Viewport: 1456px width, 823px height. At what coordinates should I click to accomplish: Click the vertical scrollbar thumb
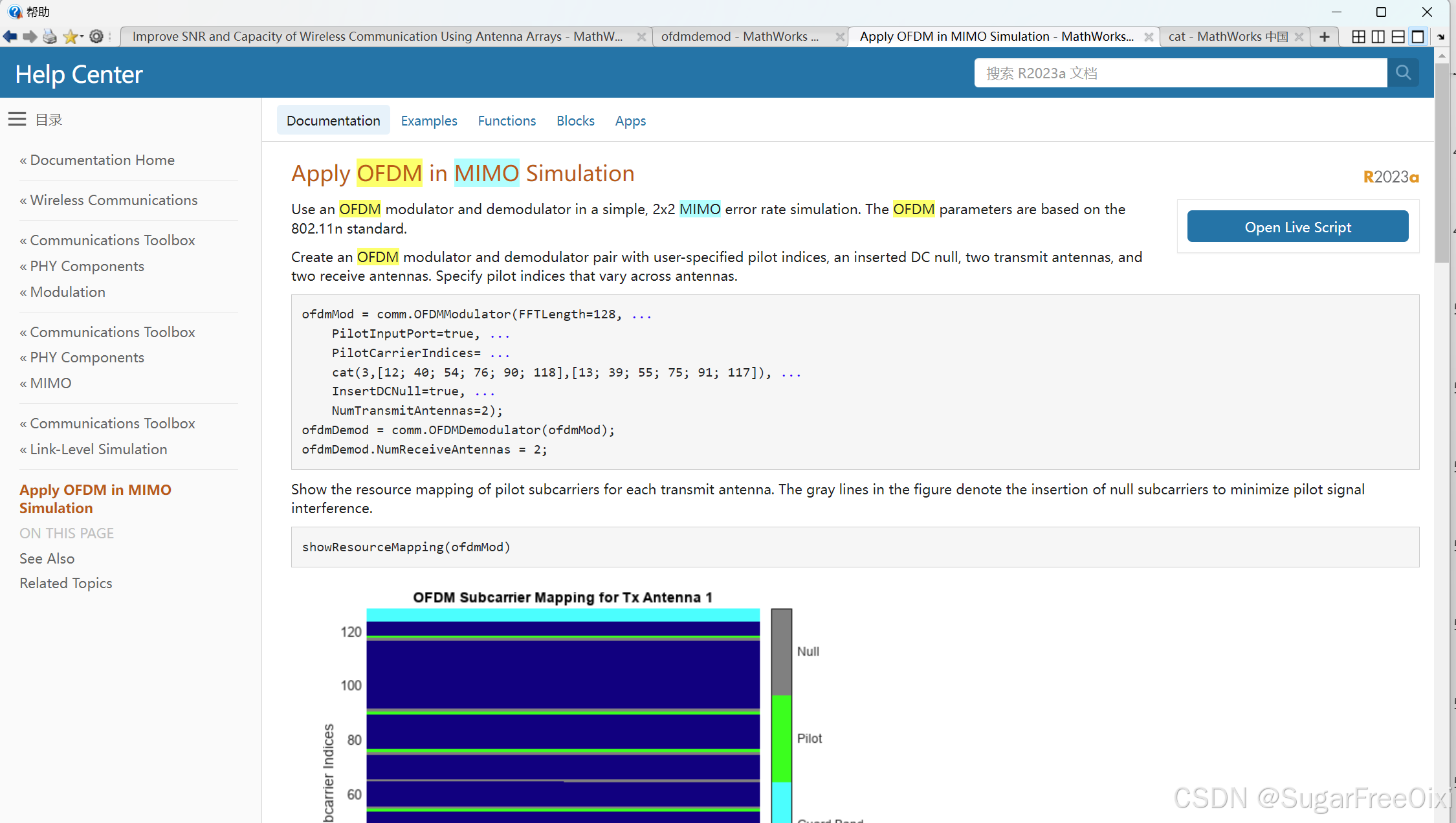tap(1442, 162)
